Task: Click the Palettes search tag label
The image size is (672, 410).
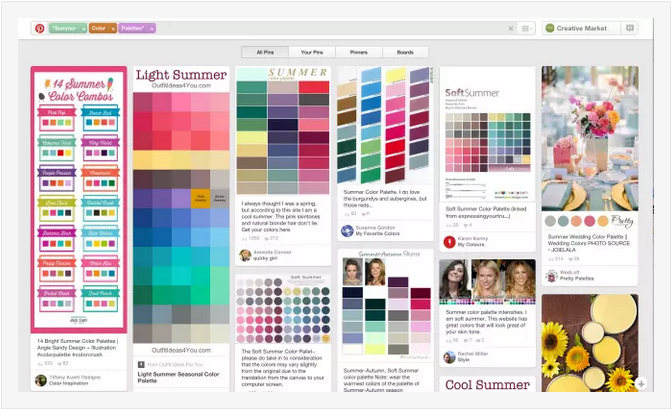Action: point(133,29)
